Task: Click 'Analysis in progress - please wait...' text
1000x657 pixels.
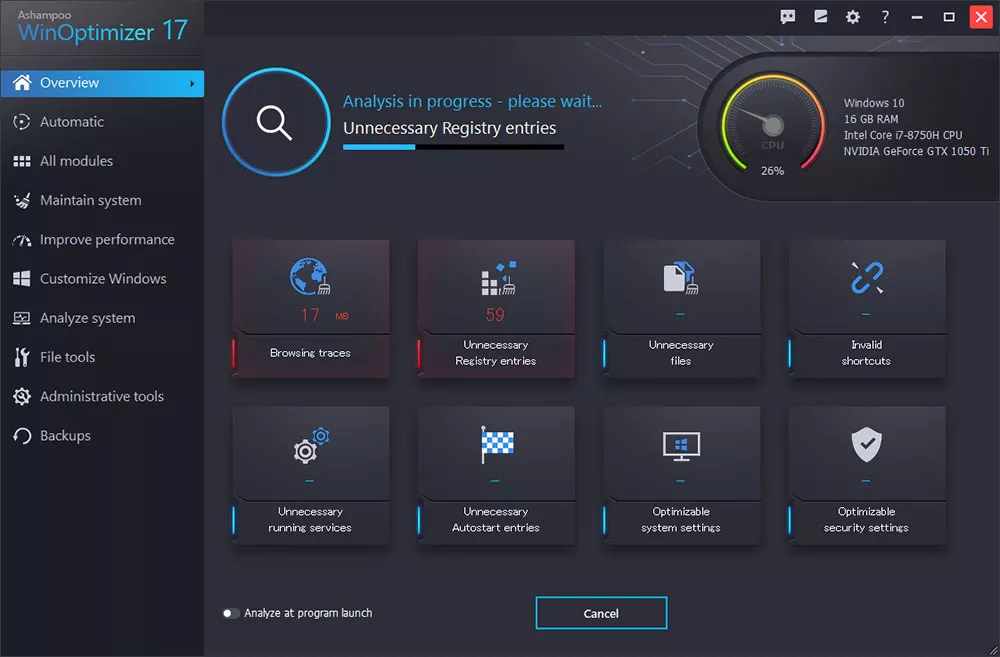Action: tap(473, 101)
